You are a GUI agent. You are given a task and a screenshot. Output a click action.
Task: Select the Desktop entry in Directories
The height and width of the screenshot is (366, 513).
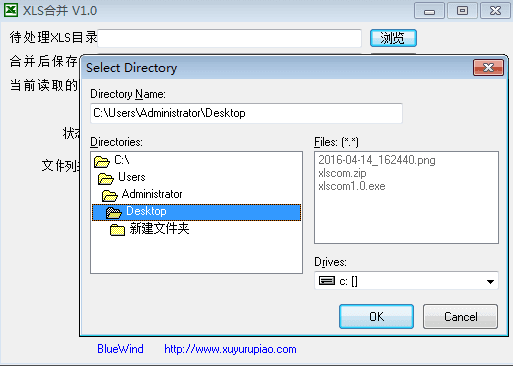(x=196, y=212)
